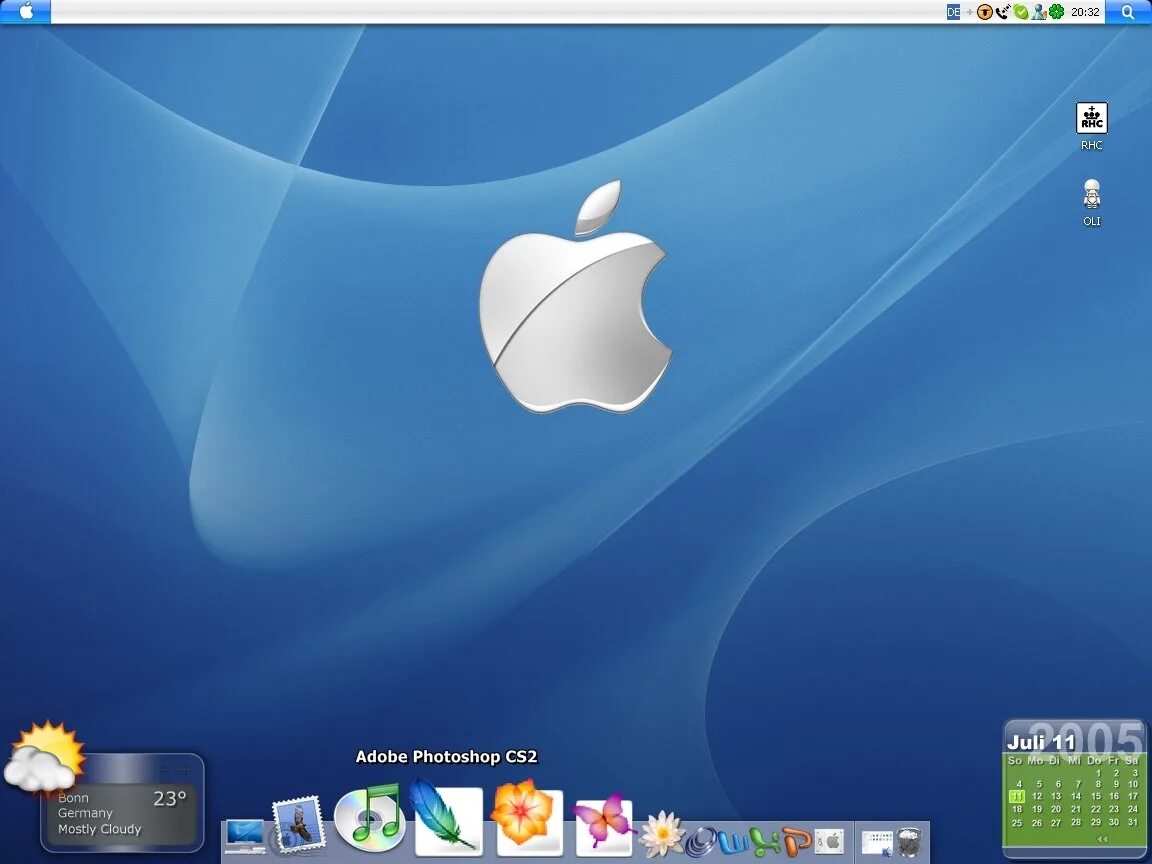Open the Spotlight search magnifier

[1128, 12]
